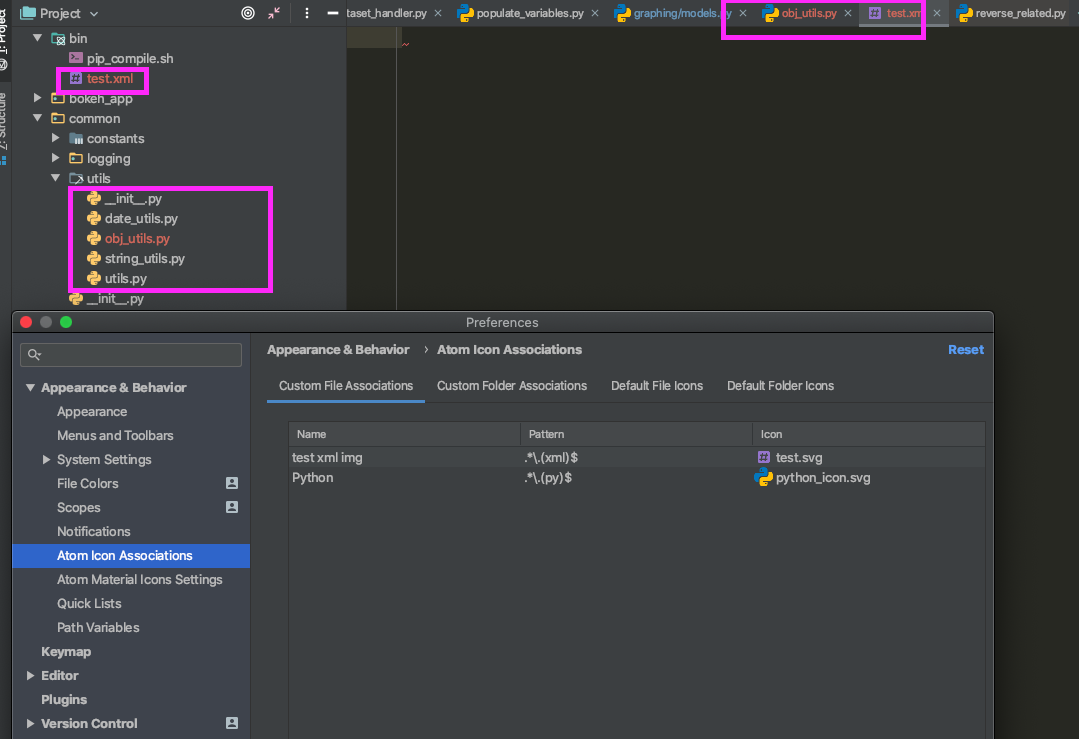Collapse the Appearance & Behavior tree section
The width and height of the screenshot is (1079, 739).
pyautogui.click(x=29, y=387)
